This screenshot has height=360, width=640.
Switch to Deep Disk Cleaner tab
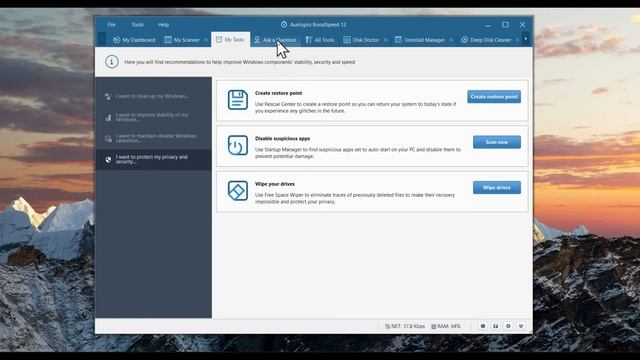487,40
